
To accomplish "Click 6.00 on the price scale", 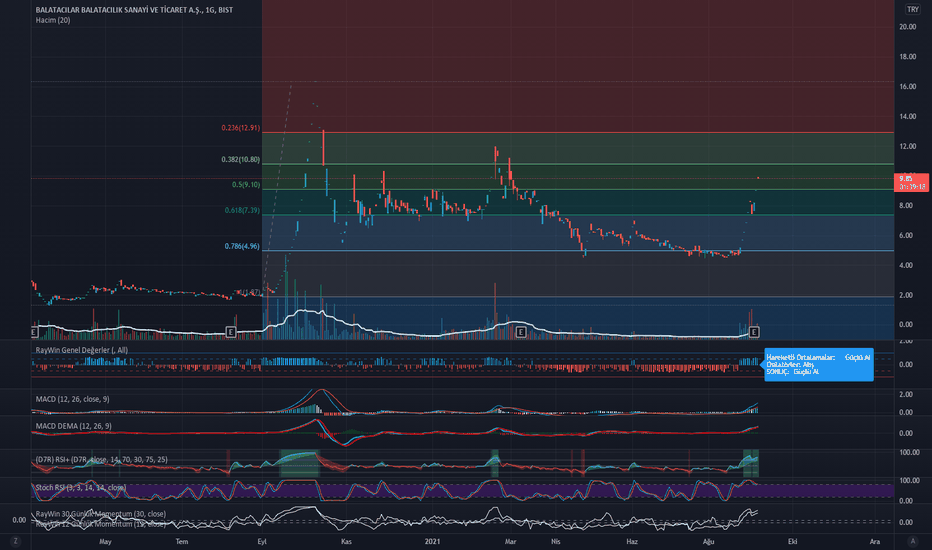I will point(906,235).
